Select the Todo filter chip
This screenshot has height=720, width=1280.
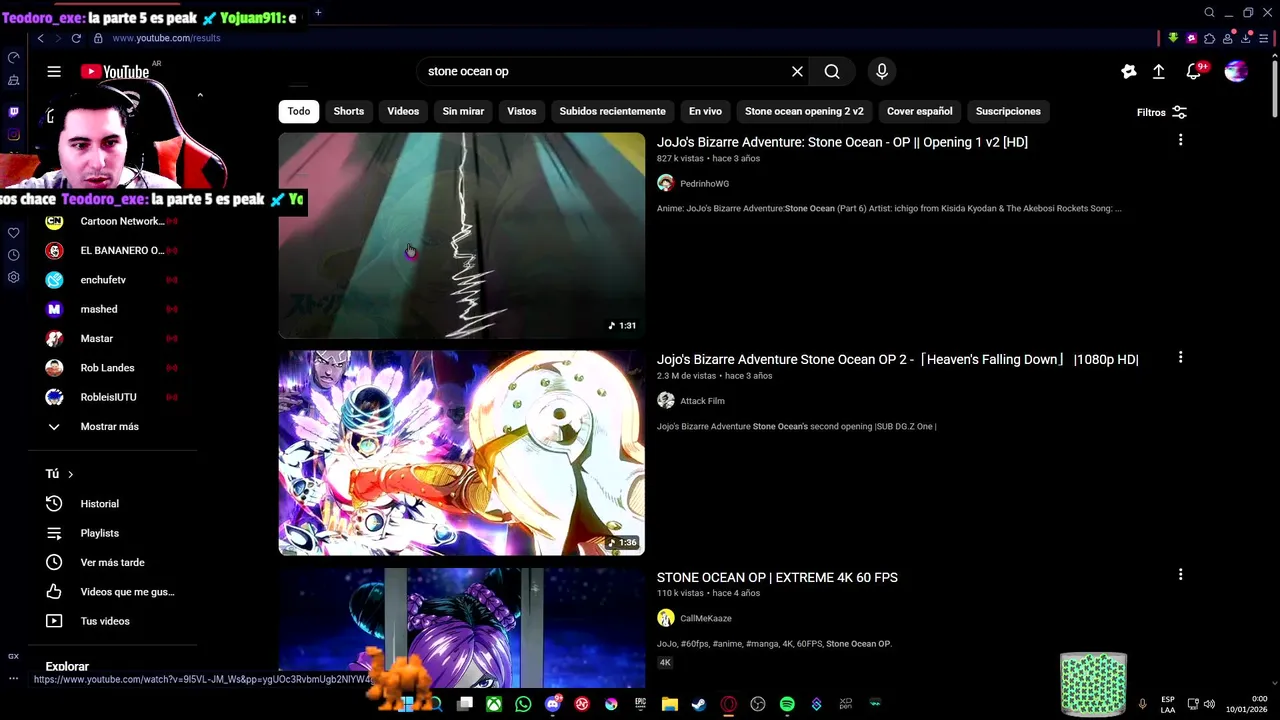tap(299, 111)
